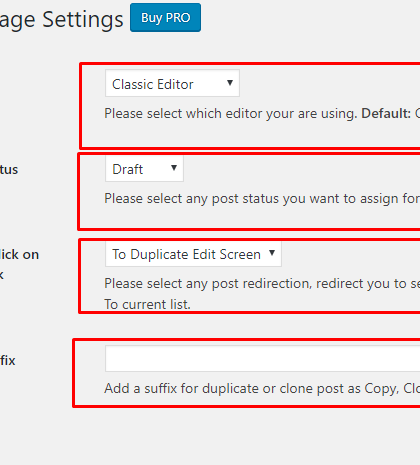Viewport: 420px width, 465px height.
Task: Click the 'lick on' redirect row label
Action: (19, 255)
